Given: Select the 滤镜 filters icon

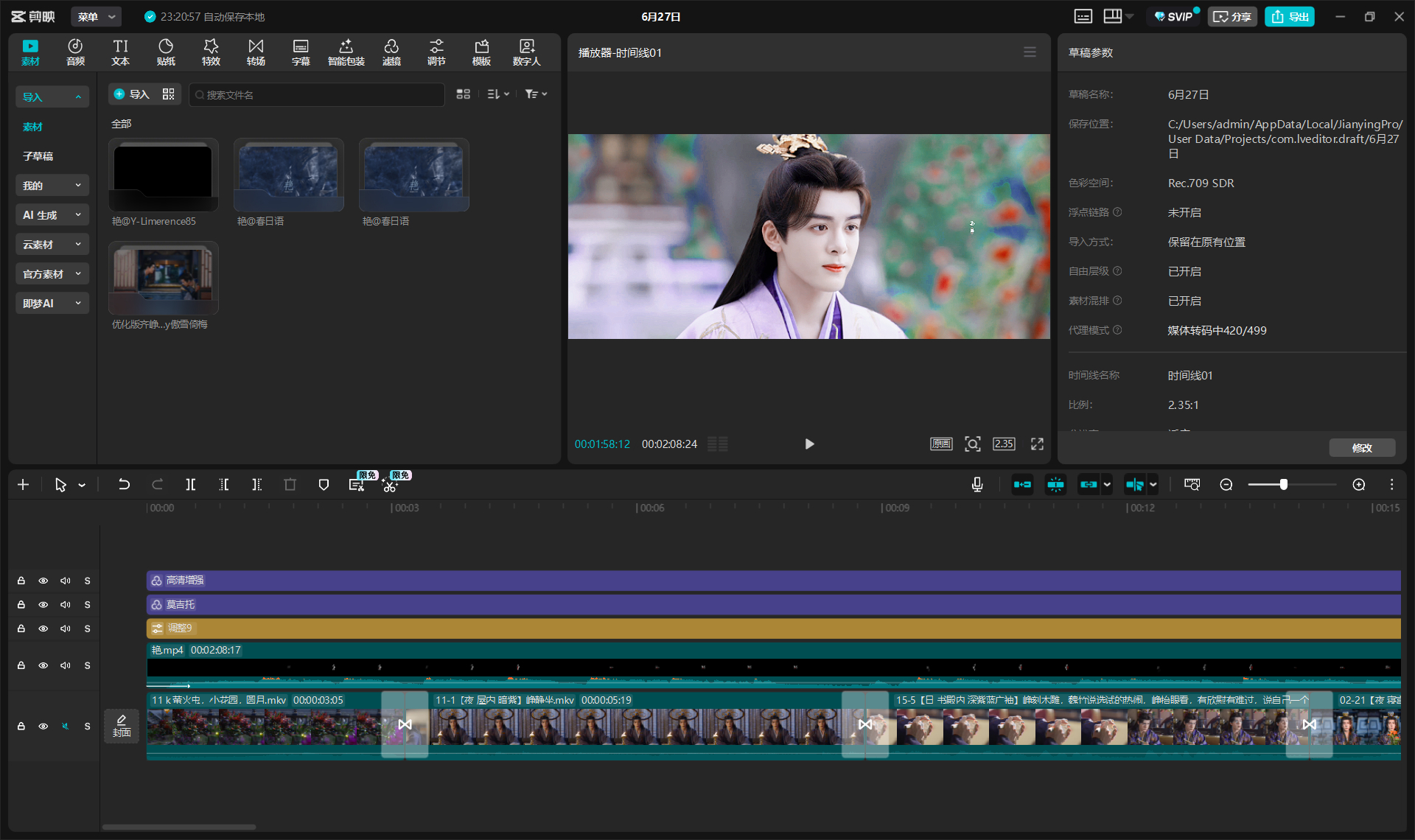Looking at the screenshot, I should 391,52.
